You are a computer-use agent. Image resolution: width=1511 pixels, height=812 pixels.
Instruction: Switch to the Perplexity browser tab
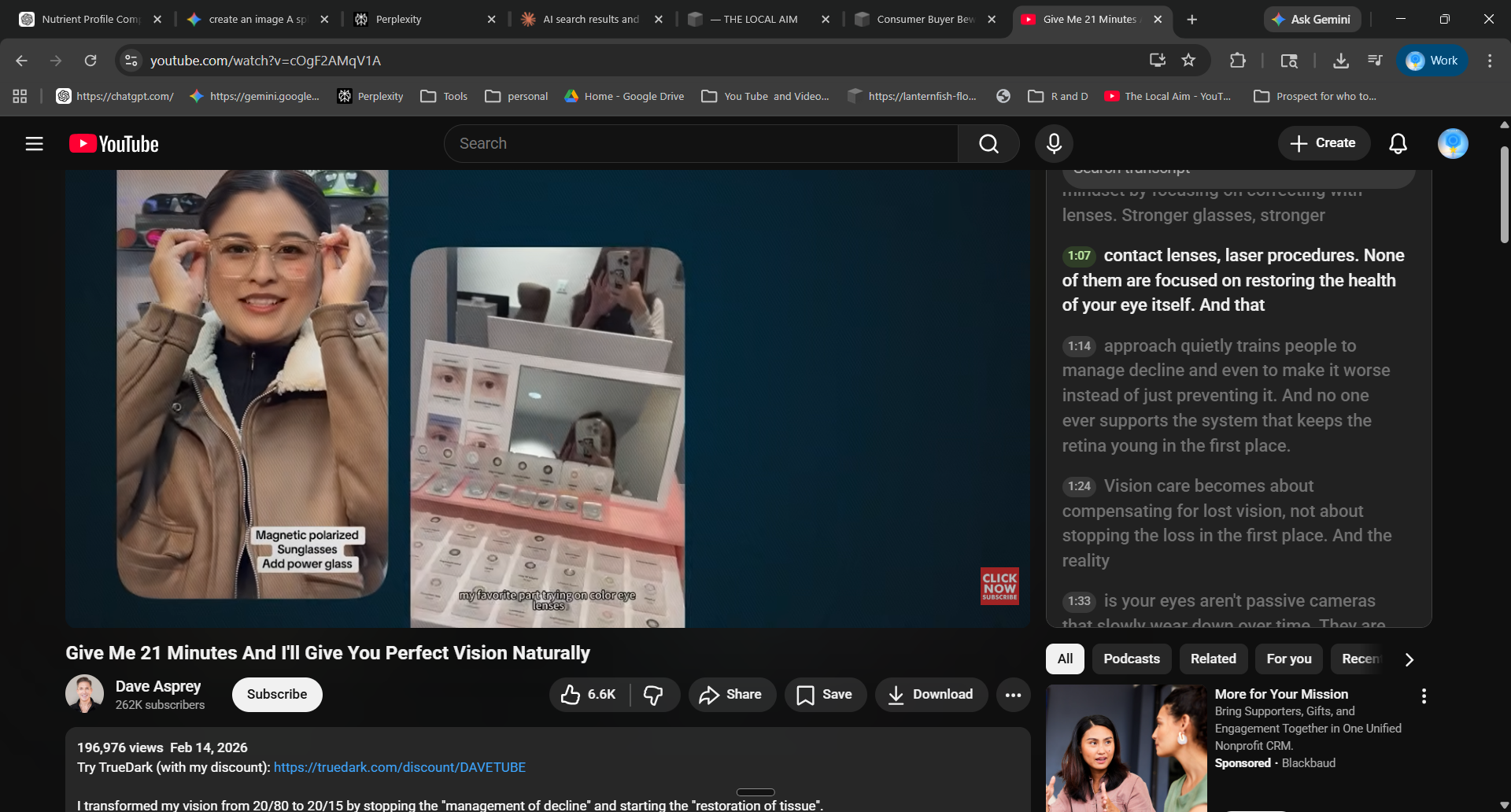(x=421, y=19)
